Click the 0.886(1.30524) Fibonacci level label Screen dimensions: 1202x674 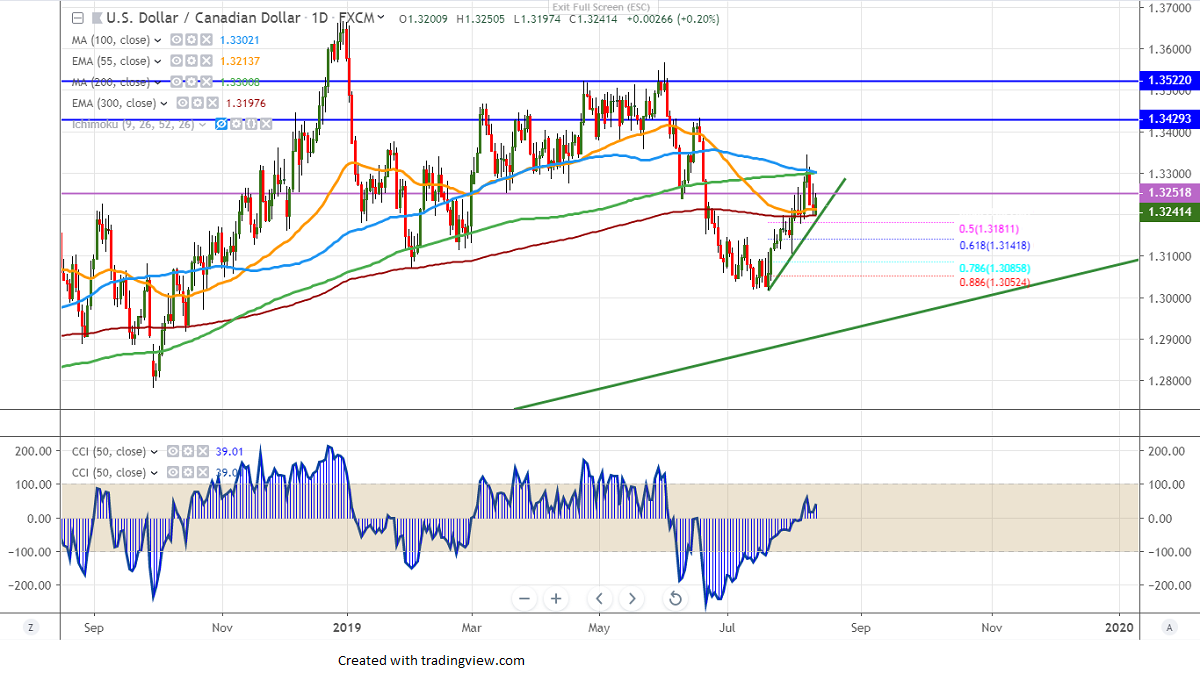coord(995,283)
